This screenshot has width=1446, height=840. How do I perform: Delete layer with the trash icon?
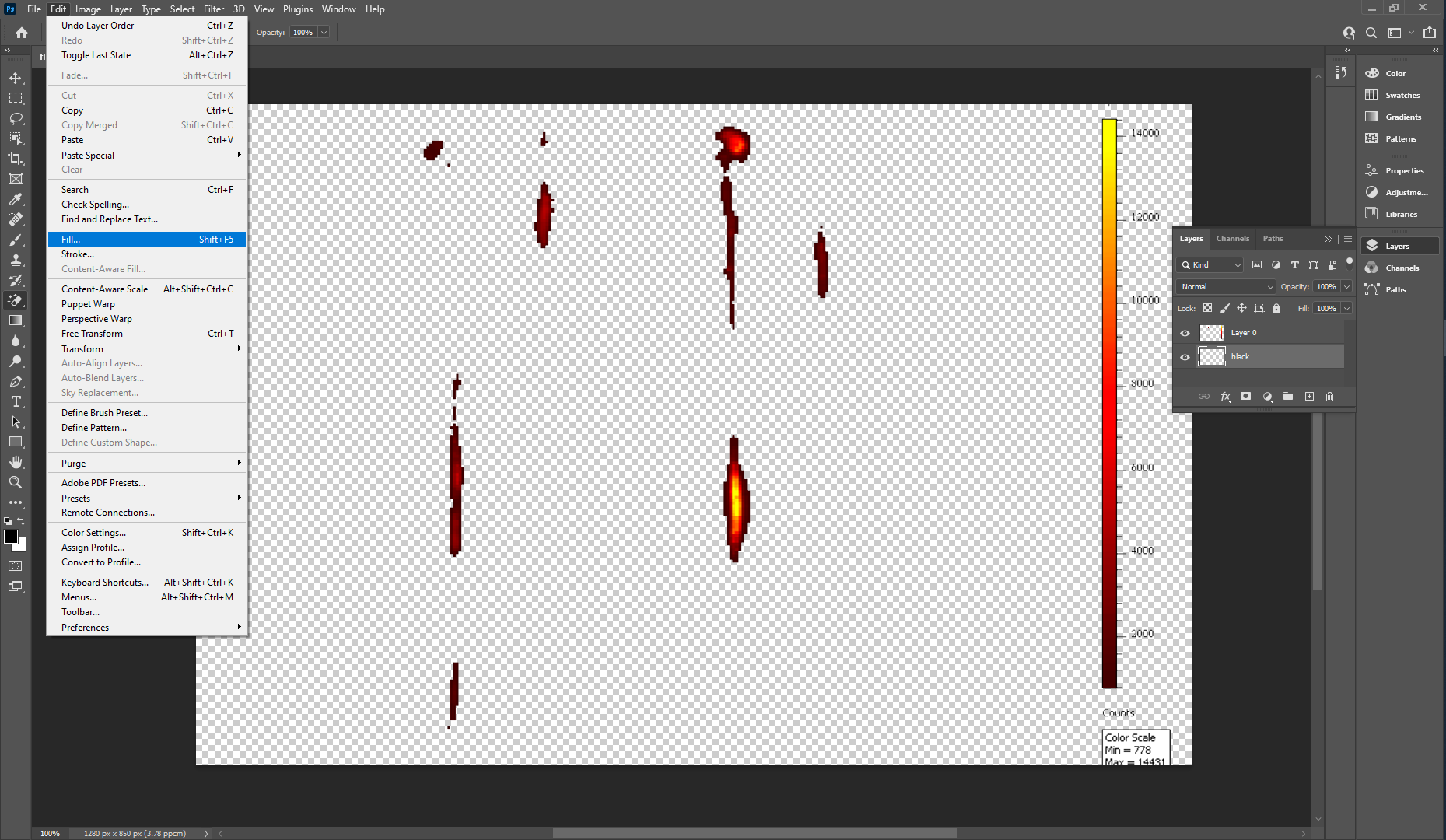(1329, 397)
